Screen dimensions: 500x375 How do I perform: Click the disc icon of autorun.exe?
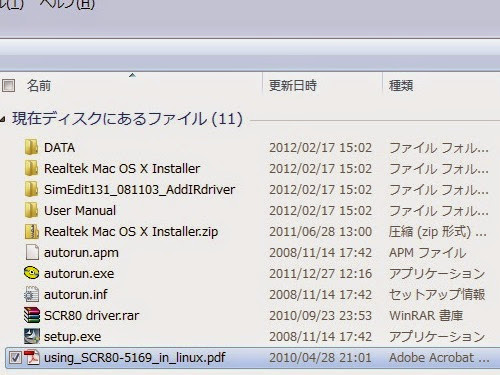pyautogui.click(x=32, y=273)
